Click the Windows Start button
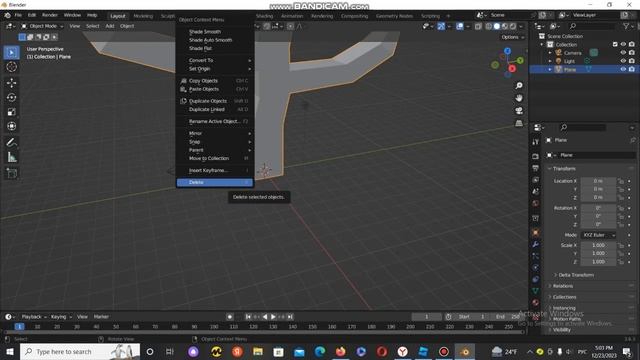Screen dimensions: 640x360 tap(10, 351)
